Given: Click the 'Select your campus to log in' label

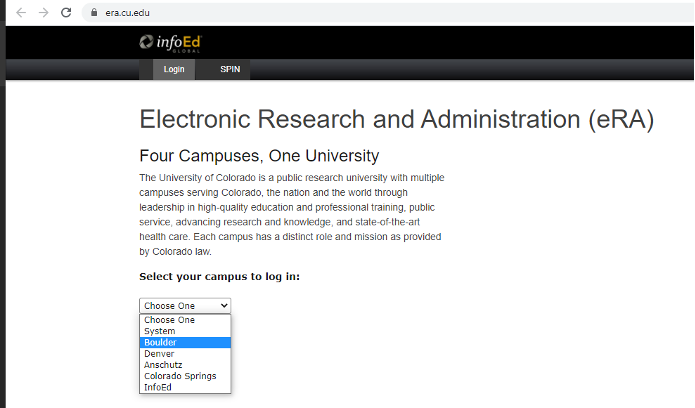Looking at the screenshot, I should pyautogui.click(x=219, y=276).
